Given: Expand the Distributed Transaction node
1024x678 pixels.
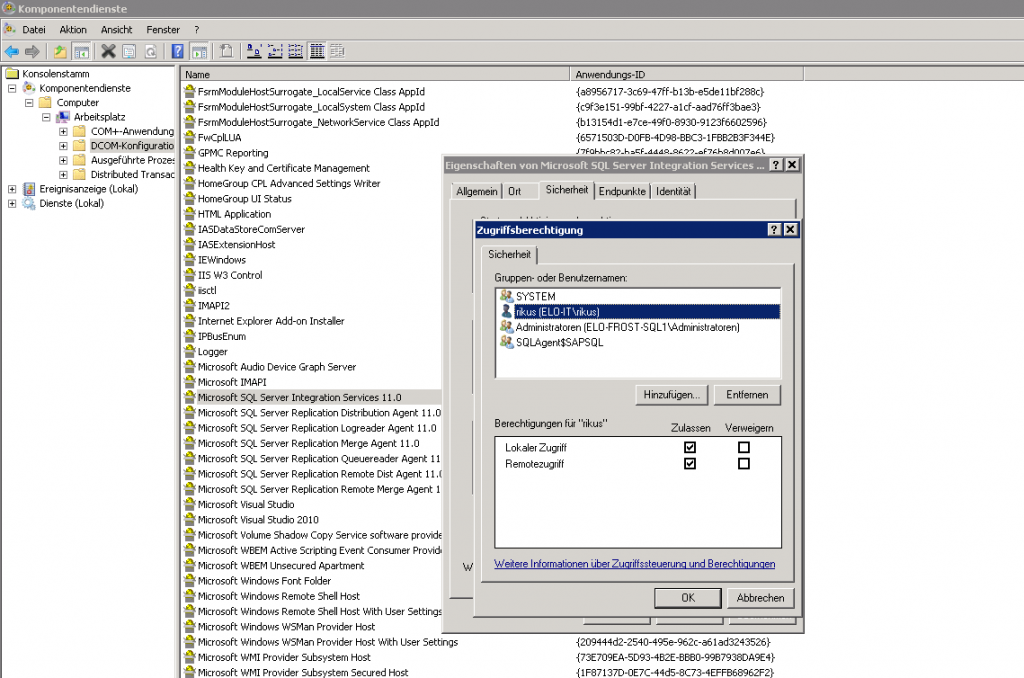Looking at the screenshot, I should 63,174.
